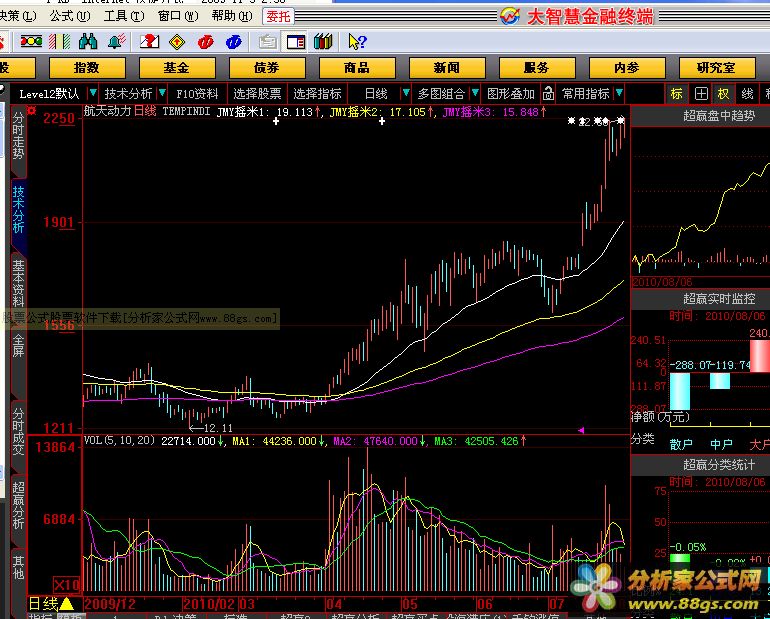Click the 超赢实时监控 panel header
Viewport: 770px width, 619px height.
point(719,298)
